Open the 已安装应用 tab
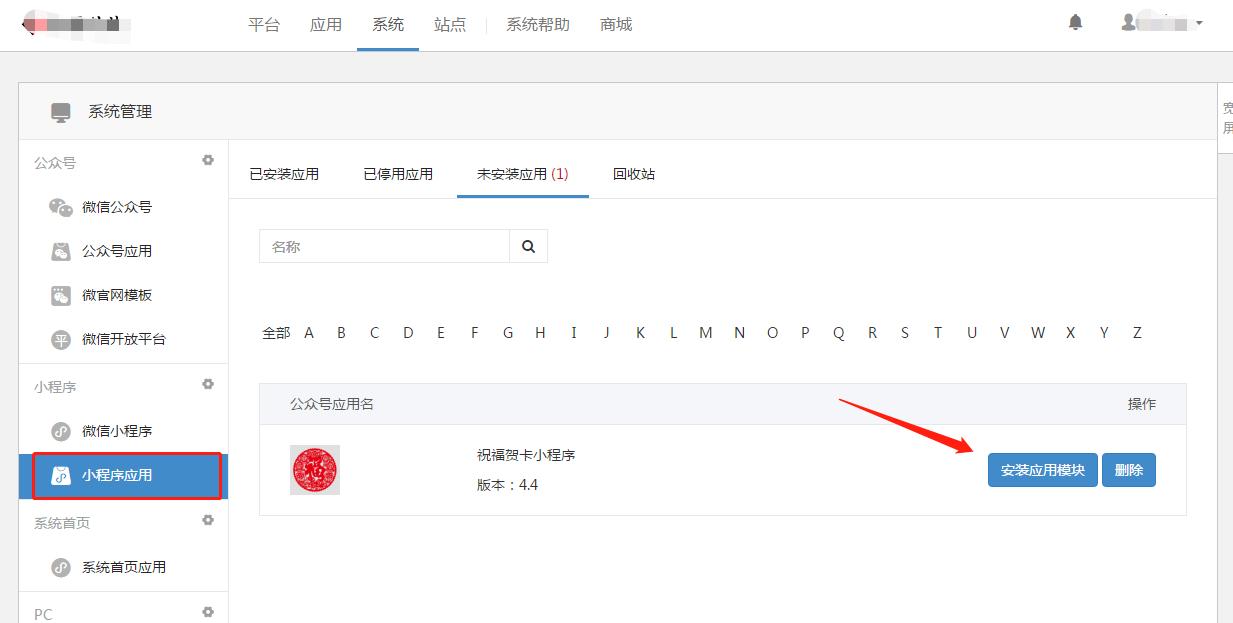Image resolution: width=1233 pixels, height=623 pixels. (x=286, y=173)
